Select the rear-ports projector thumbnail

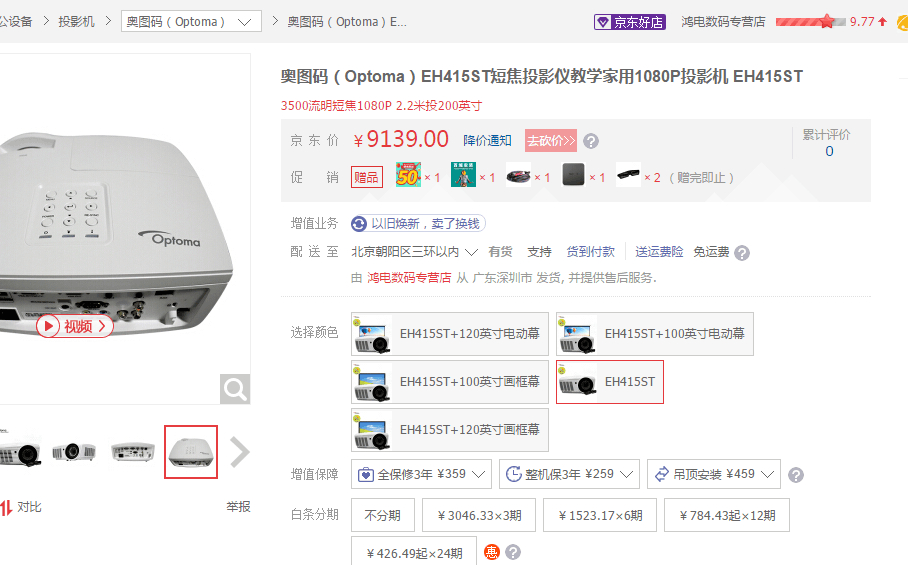[133, 452]
